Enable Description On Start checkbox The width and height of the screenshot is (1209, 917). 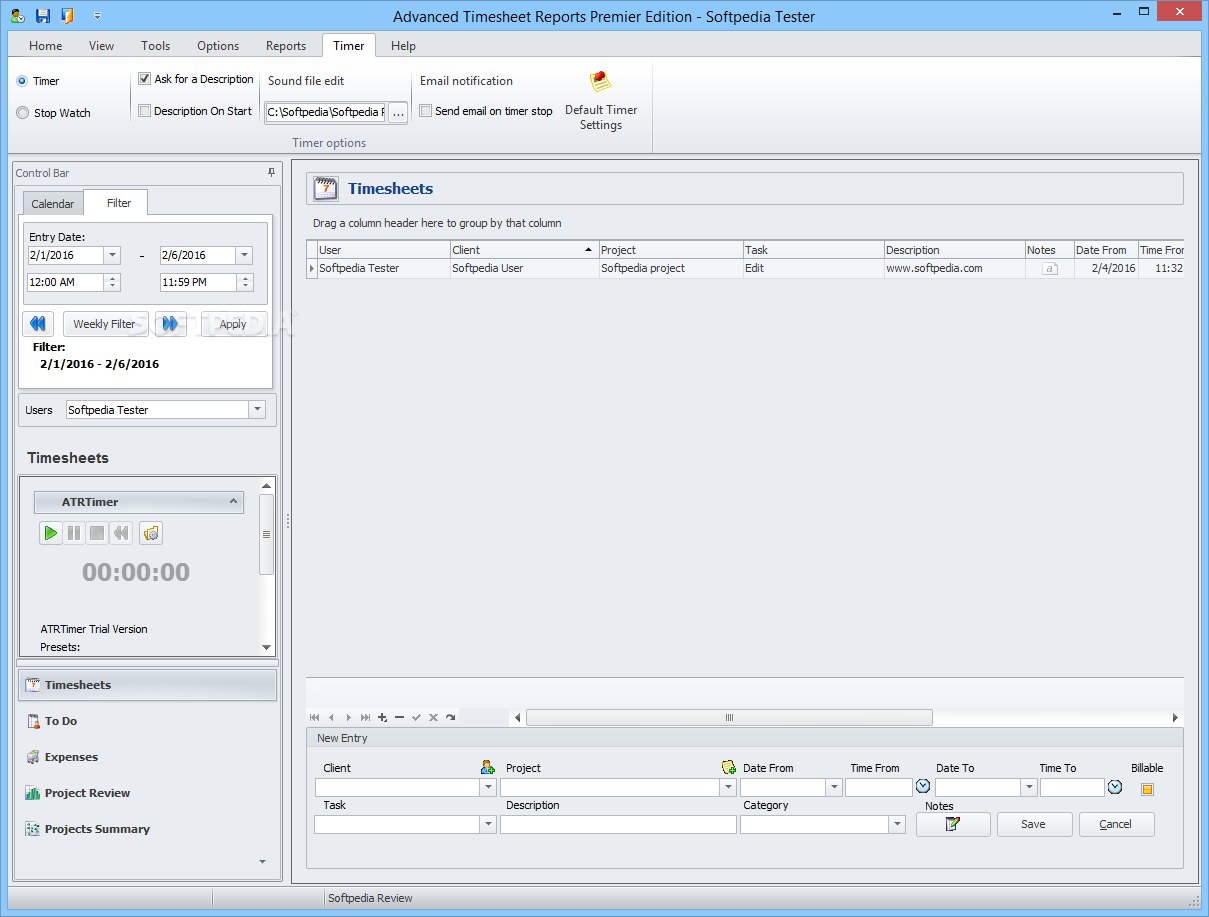144,111
